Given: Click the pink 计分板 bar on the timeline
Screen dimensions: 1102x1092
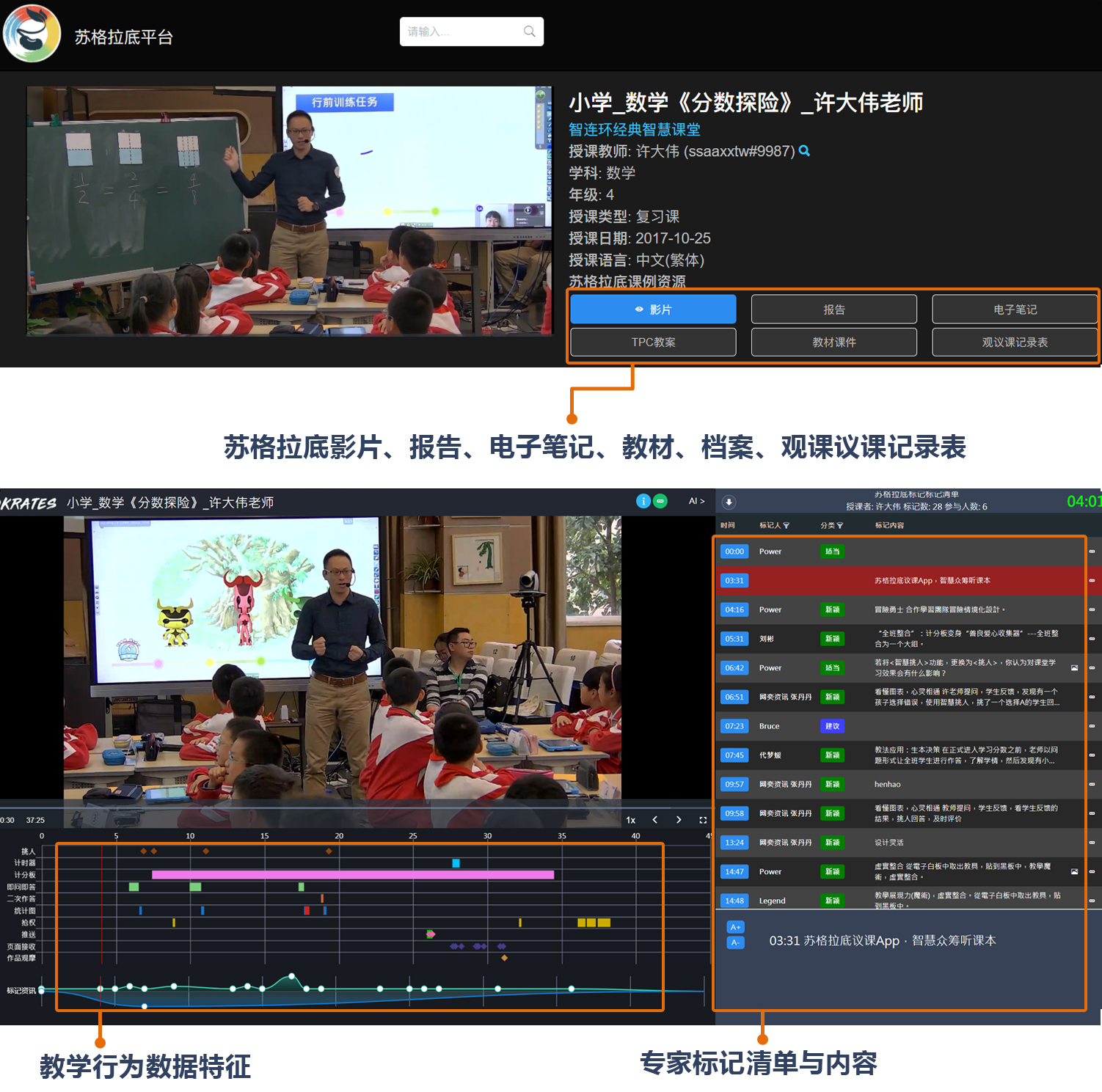Looking at the screenshot, I should pyautogui.click(x=352, y=875).
